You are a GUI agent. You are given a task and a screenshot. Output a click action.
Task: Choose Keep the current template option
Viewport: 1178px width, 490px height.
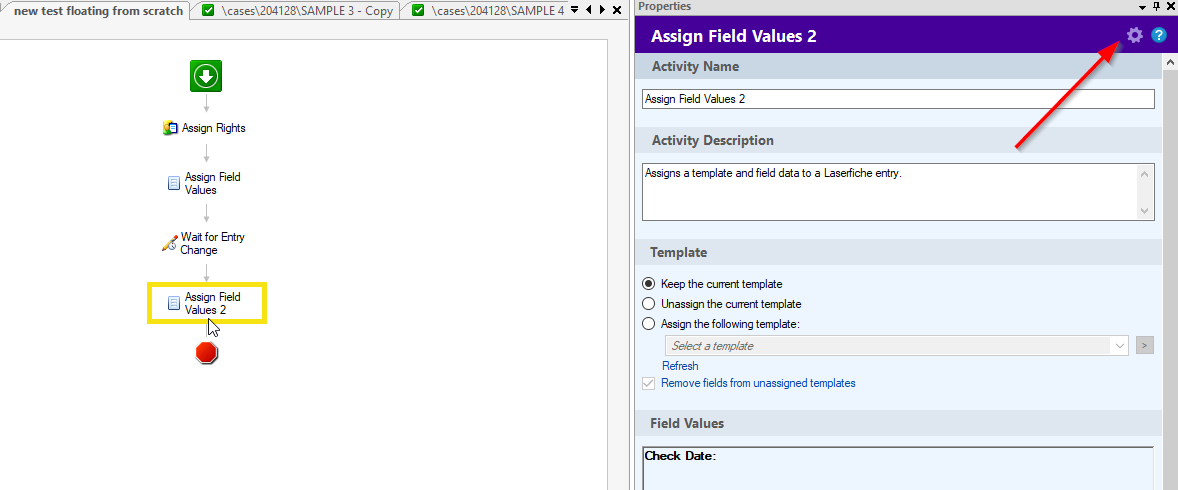pyautogui.click(x=649, y=284)
